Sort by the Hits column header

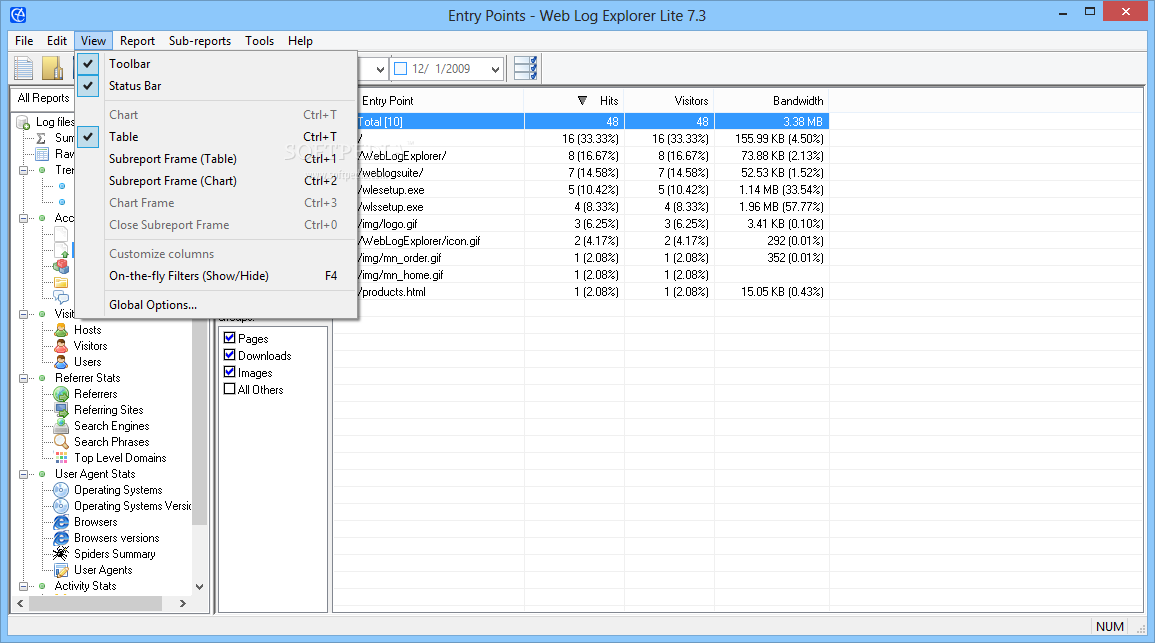pos(574,101)
